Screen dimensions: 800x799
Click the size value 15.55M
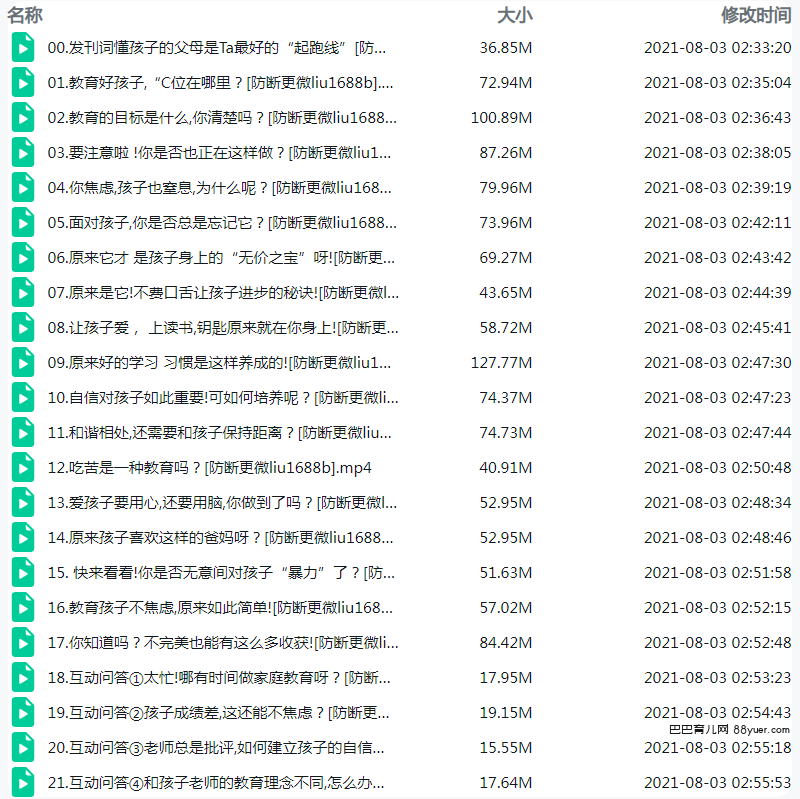click(x=506, y=748)
